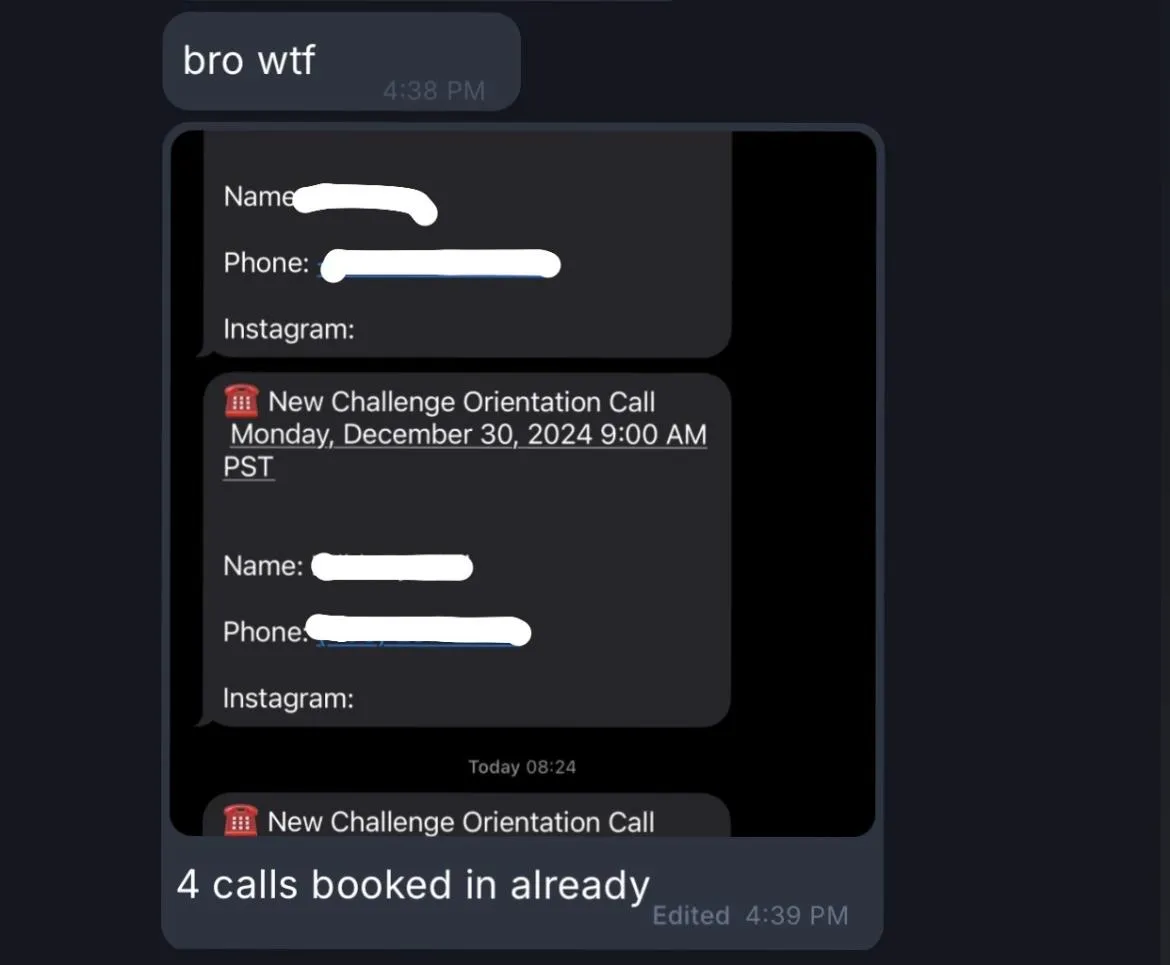The height and width of the screenshot is (965, 1170).
Task: Open the attached screenshot image
Action: [x=522, y=483]
